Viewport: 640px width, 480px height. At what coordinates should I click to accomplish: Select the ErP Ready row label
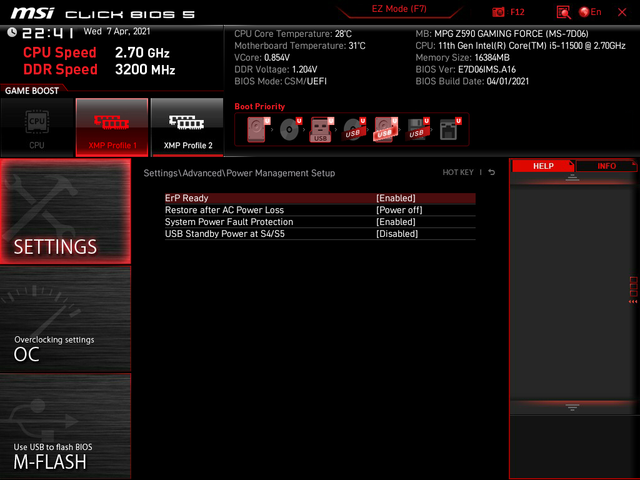point(187,198)
